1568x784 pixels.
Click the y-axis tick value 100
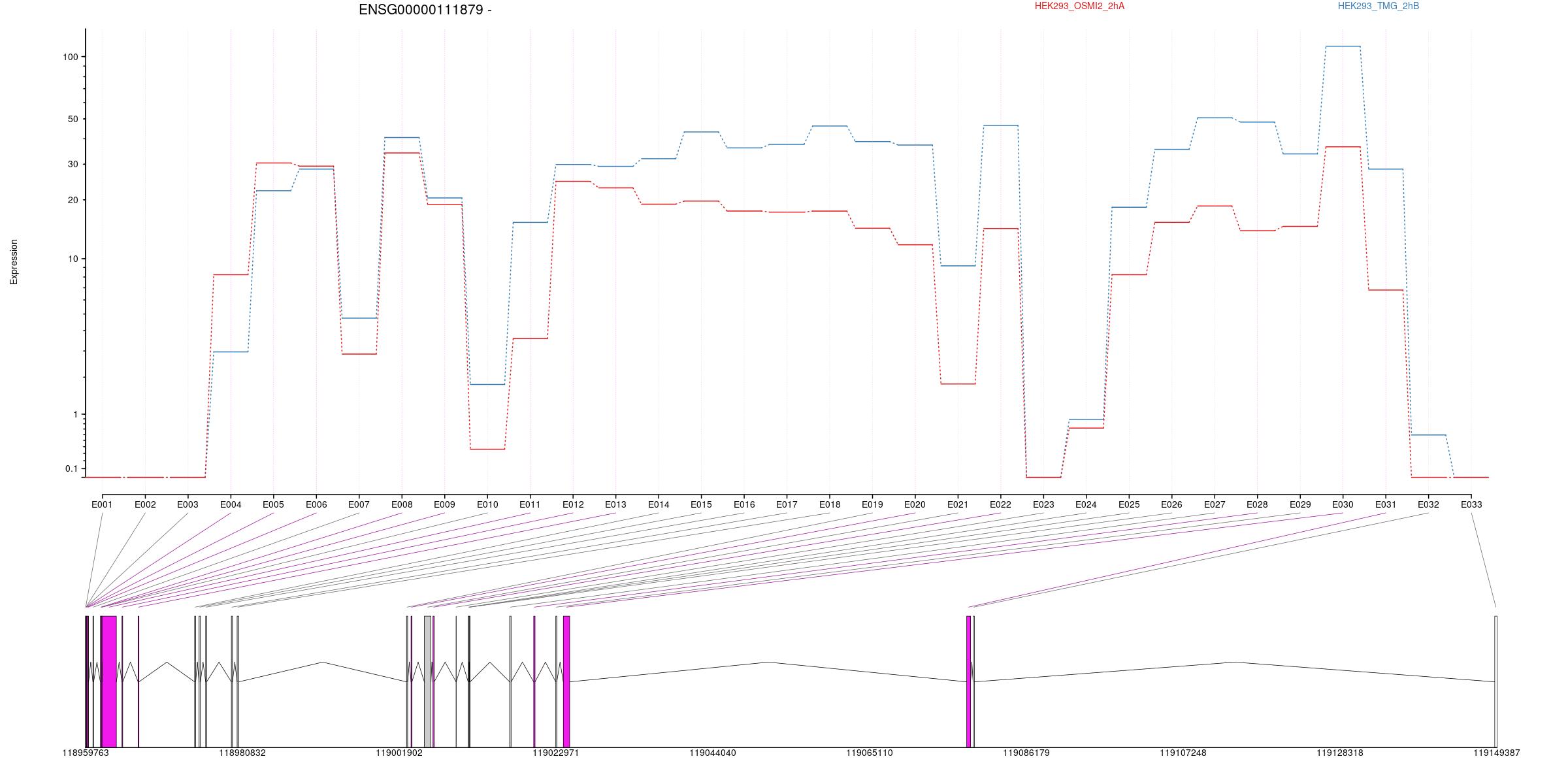point(70,57)
